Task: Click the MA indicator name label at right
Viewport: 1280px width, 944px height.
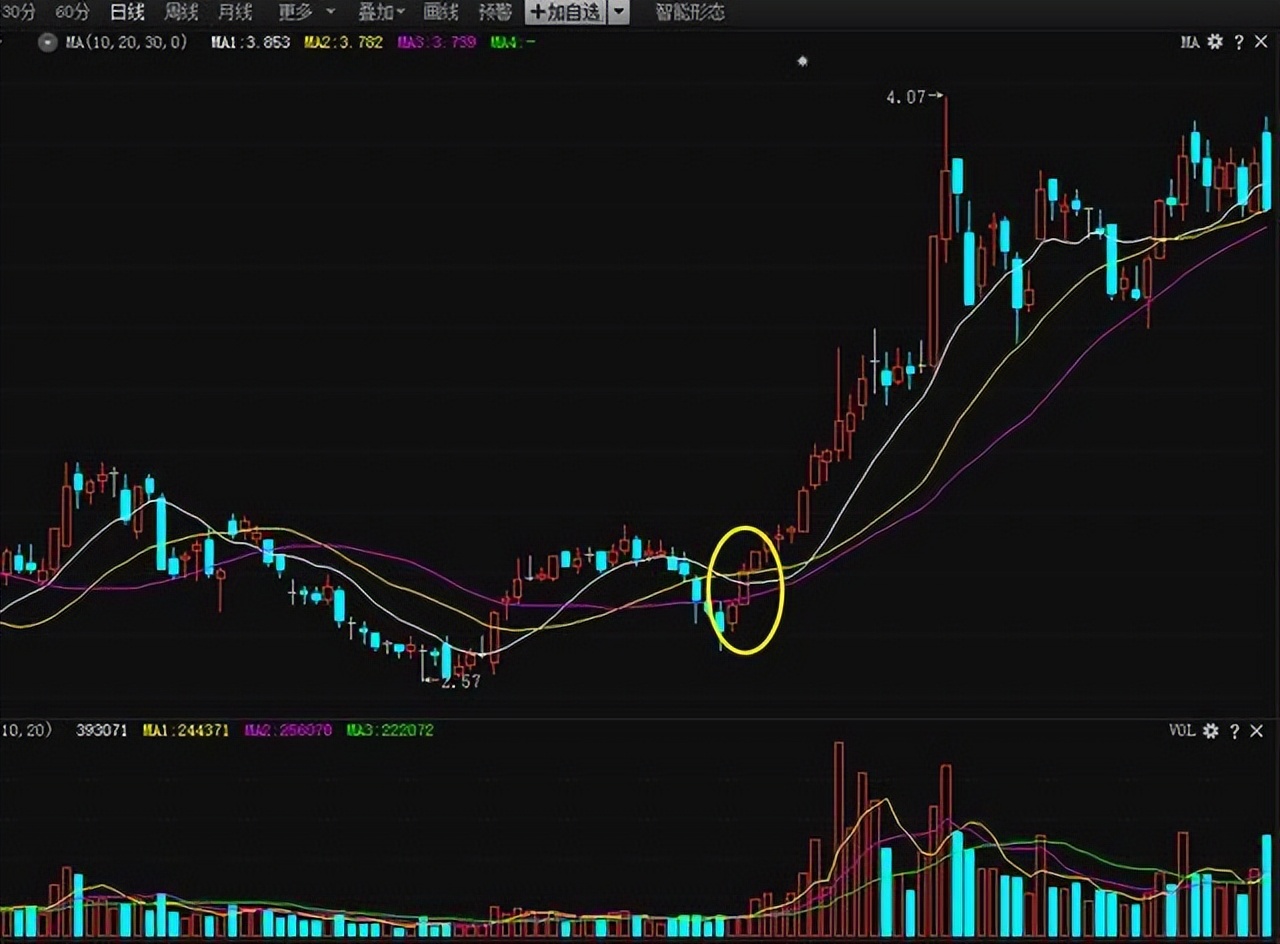Action: [x=1189, y=42]
